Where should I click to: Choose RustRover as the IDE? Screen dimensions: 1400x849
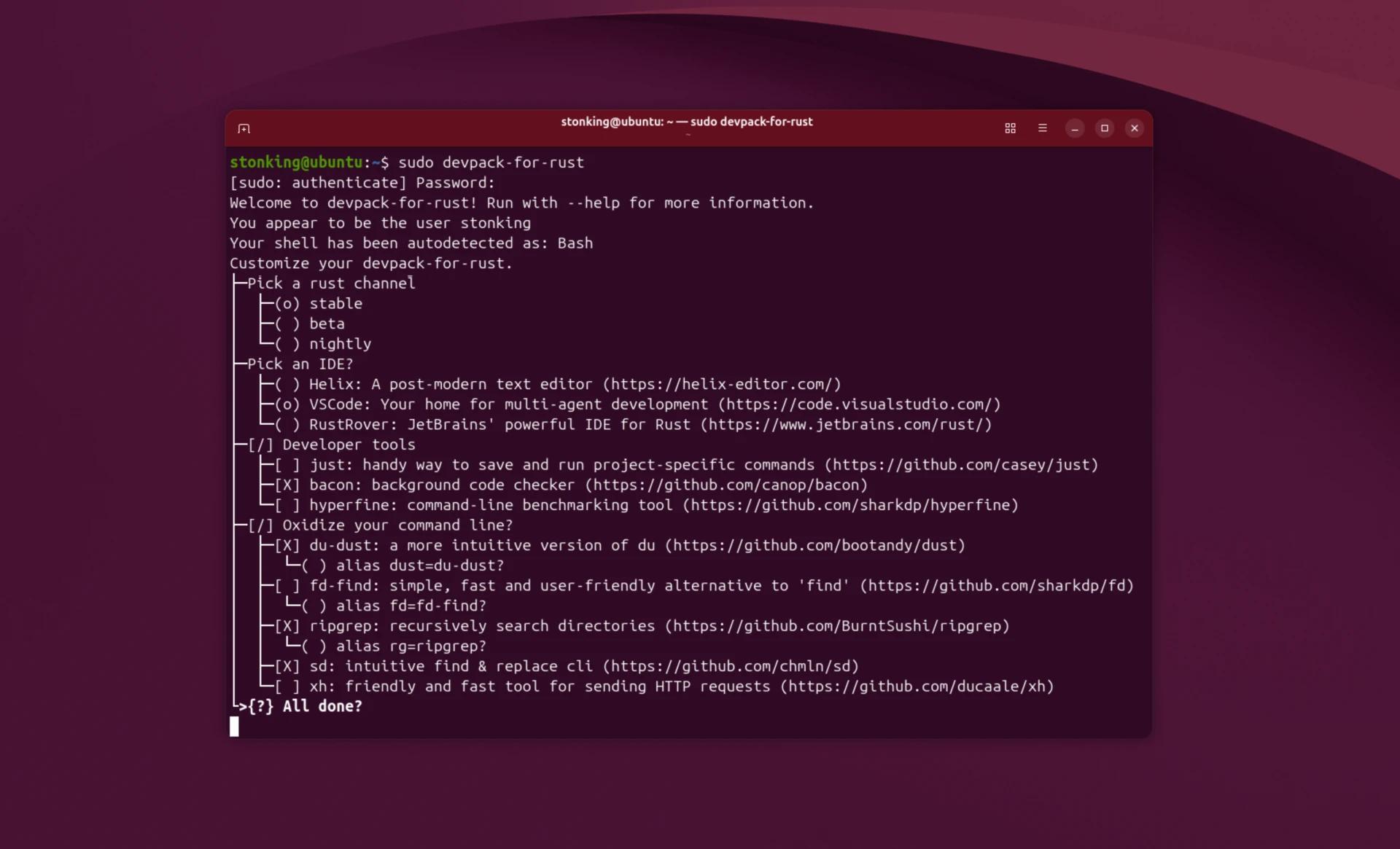[287, 425]
